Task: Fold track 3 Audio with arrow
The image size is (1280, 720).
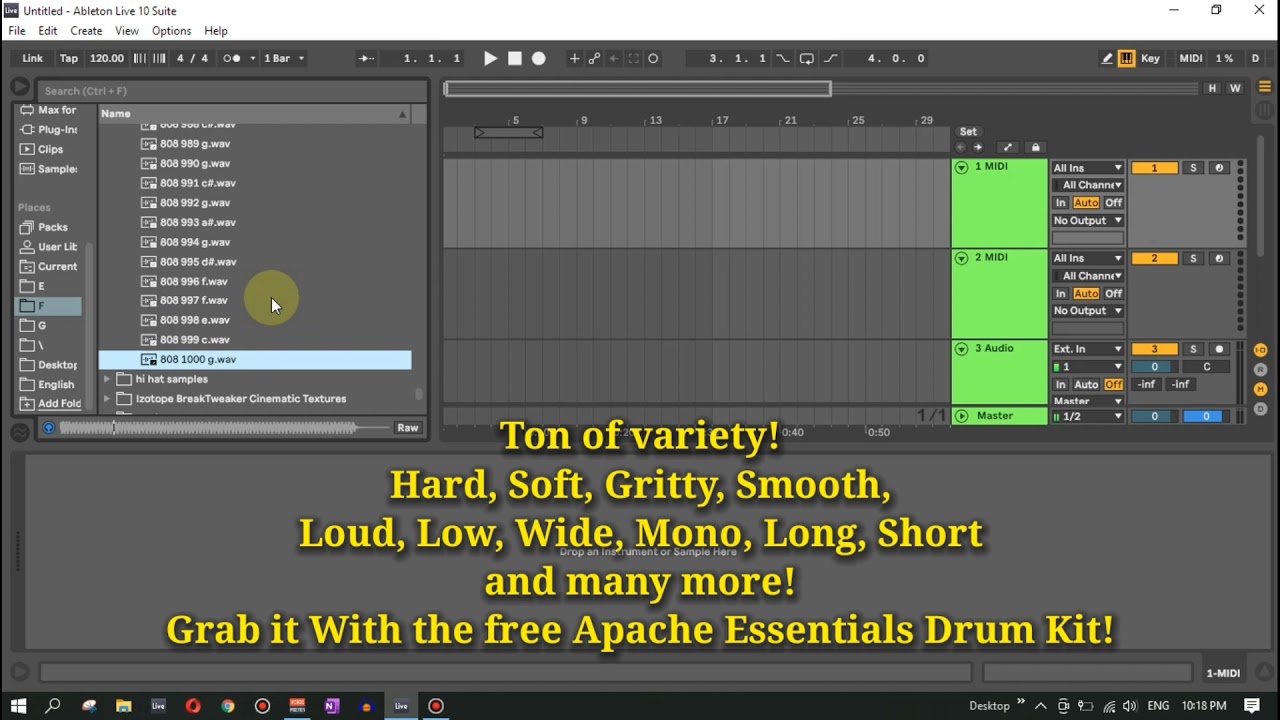Action: [x=961, y=349]
